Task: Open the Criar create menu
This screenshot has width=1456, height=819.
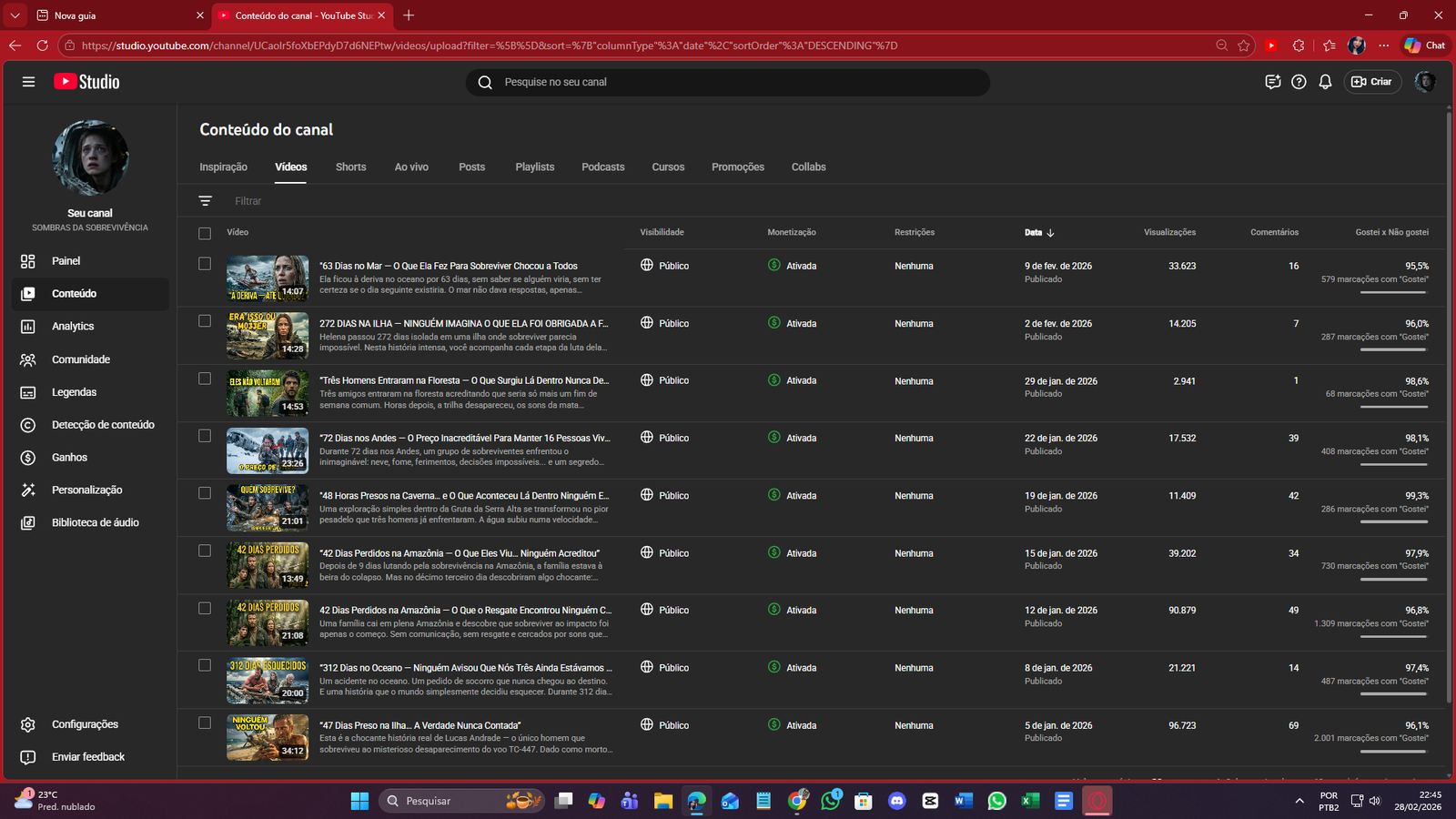Action: pyautogui.click(x=1371, y=82)
